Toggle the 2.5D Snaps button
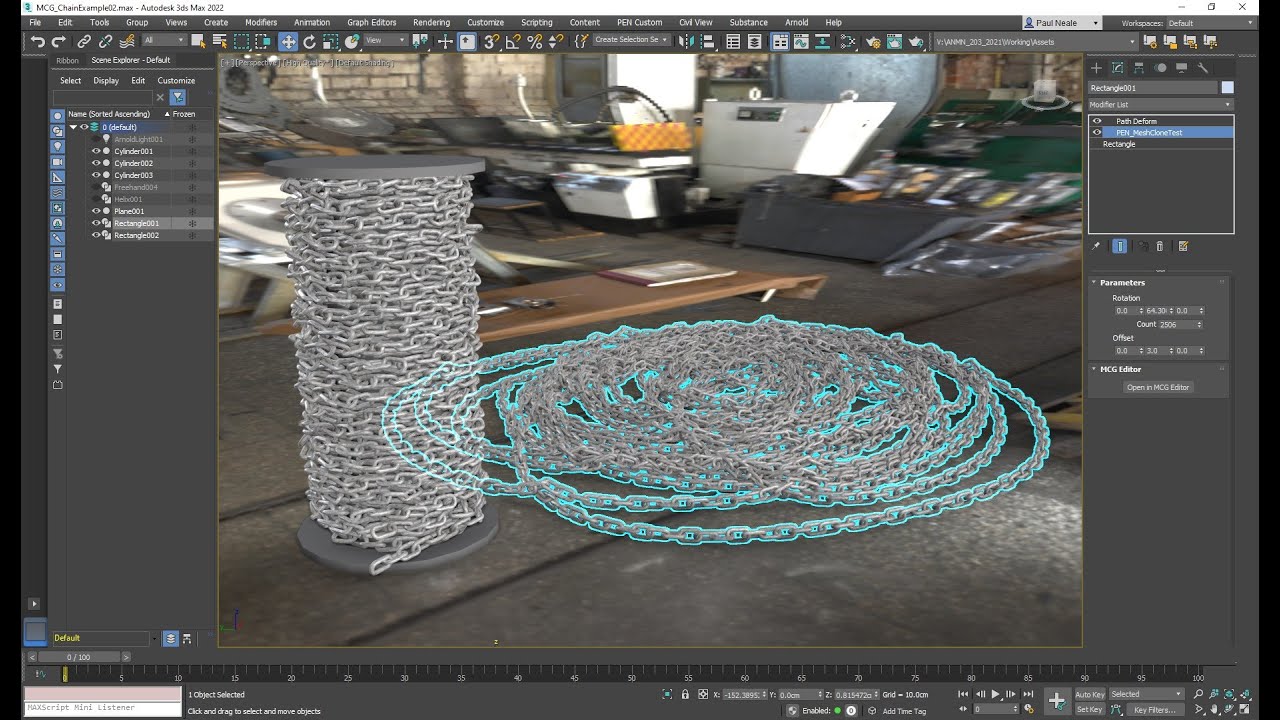The width and height of the screenshot is (1280, 720). [492, 41]
